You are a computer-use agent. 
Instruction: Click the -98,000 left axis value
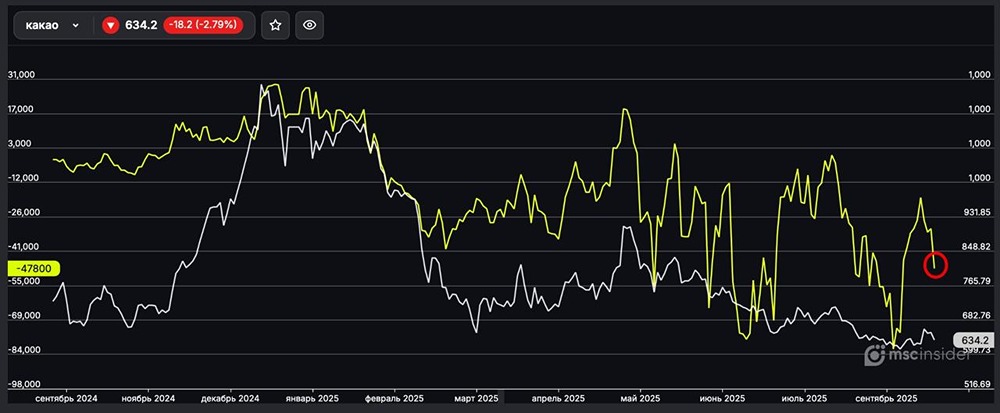point(22,385)
